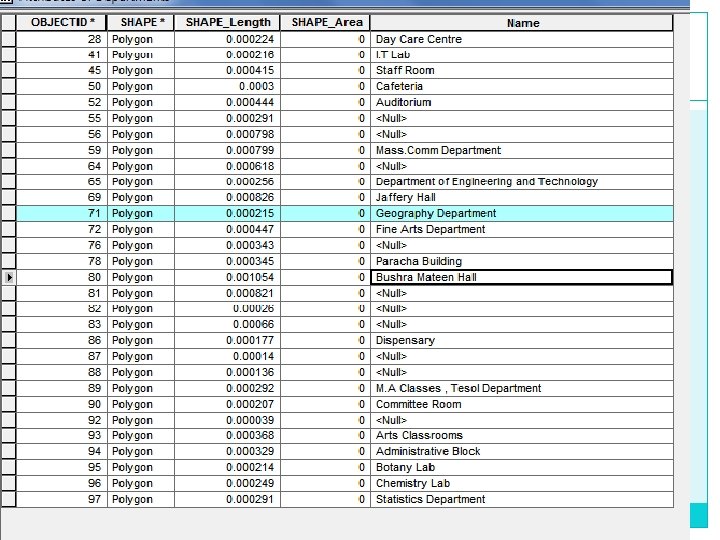Sort by the OBJECTID column header
Screen dimensions: 720x540
click(x=61, y=22)
